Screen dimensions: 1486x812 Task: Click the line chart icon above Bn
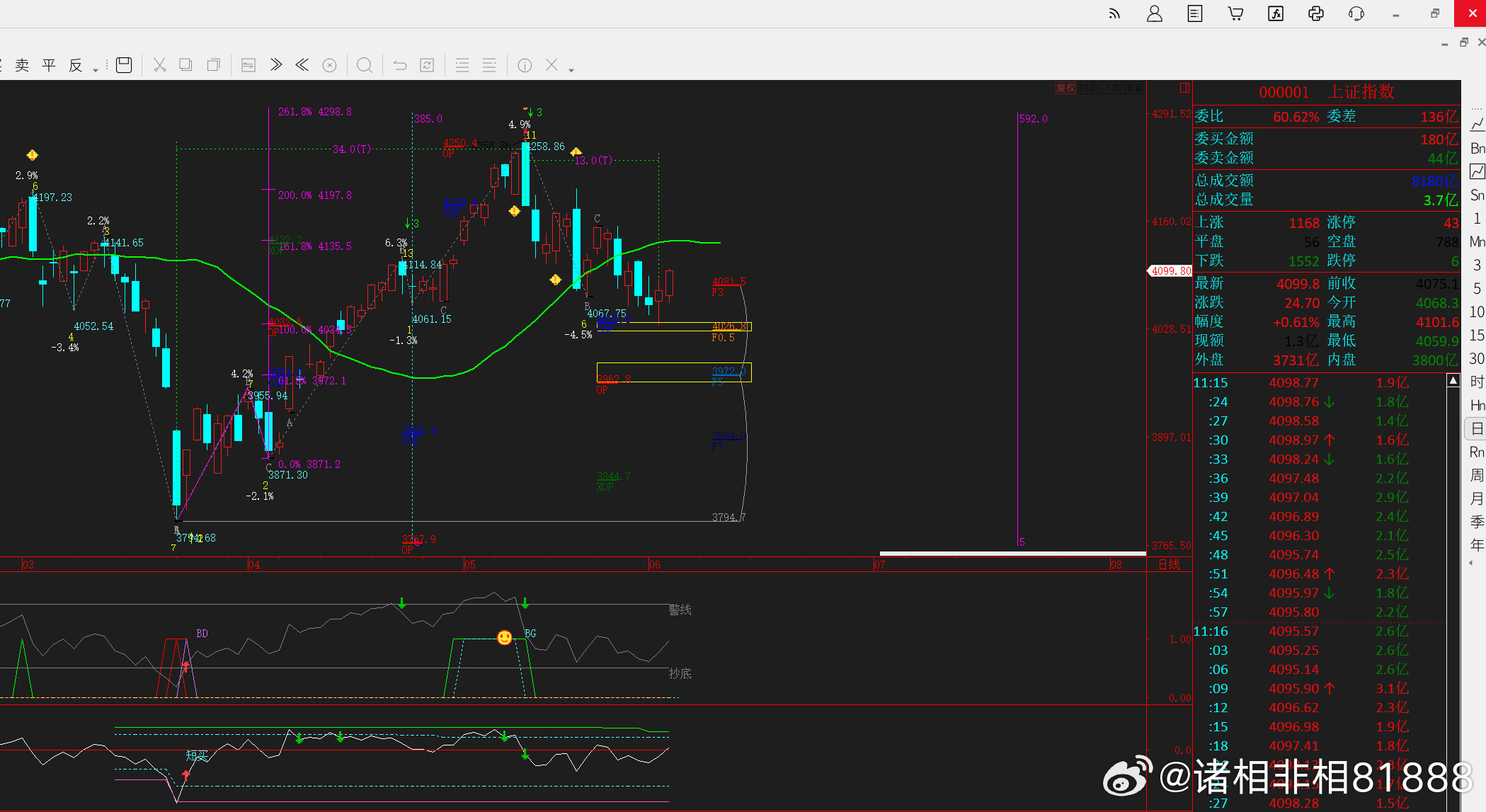pos(1478,125)
